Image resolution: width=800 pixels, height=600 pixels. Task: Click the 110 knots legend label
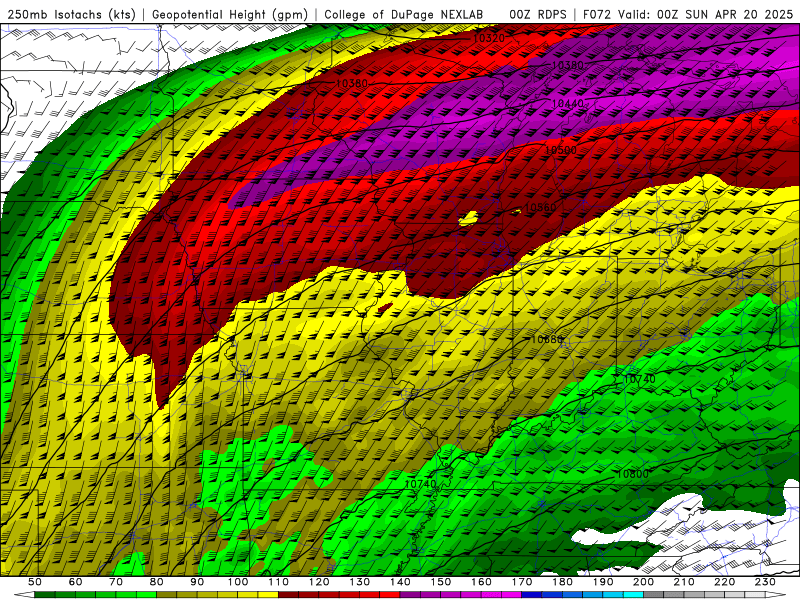pos(278,582)
